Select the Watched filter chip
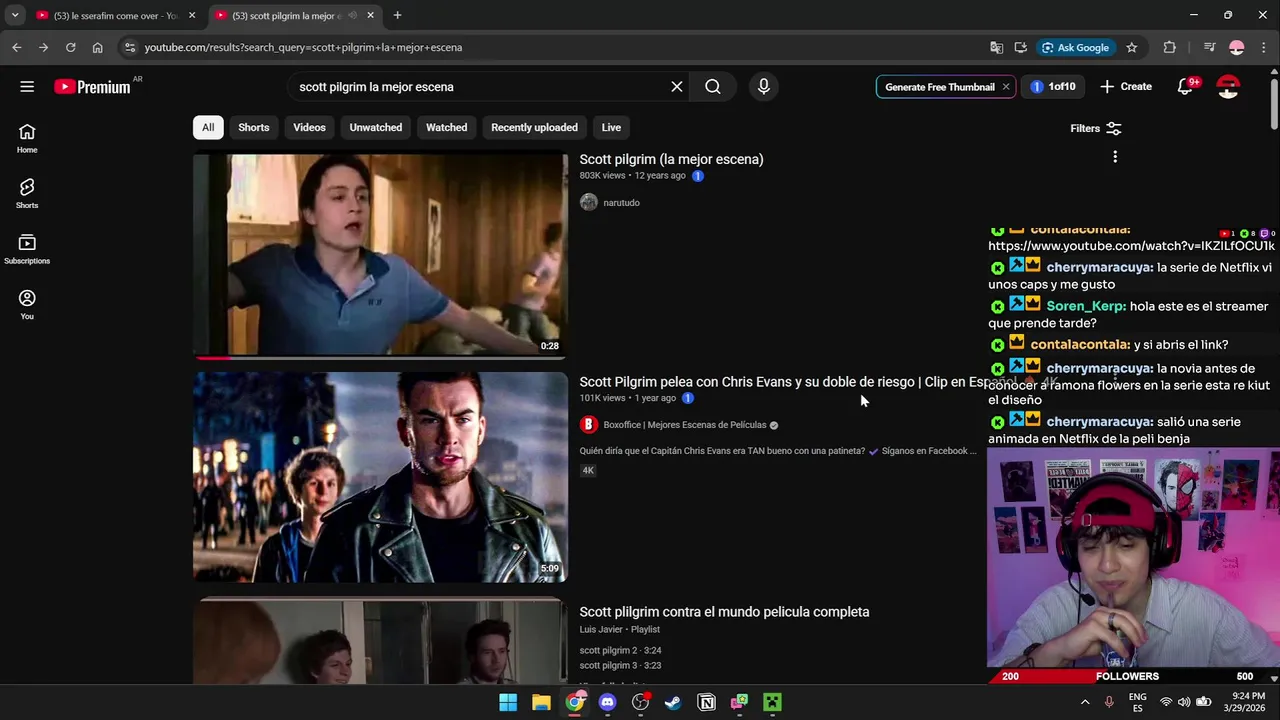Image resolution: width=1280 pixels, height=720 pixels. tap(447, 127)
